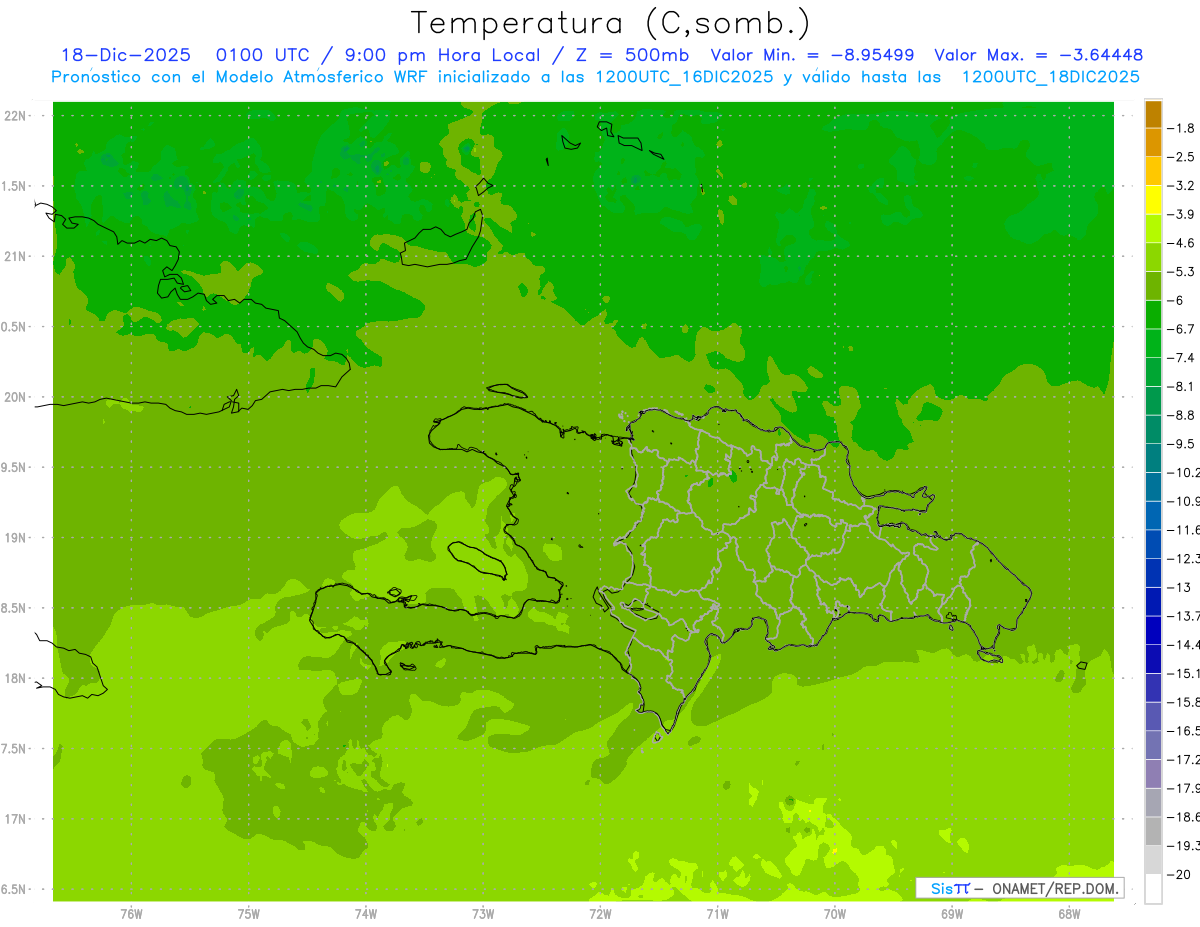Image resolution: width=1200 pixels, height=927 pixels.
Task: Click the '69W' longitude axis label
Action: 952,913
